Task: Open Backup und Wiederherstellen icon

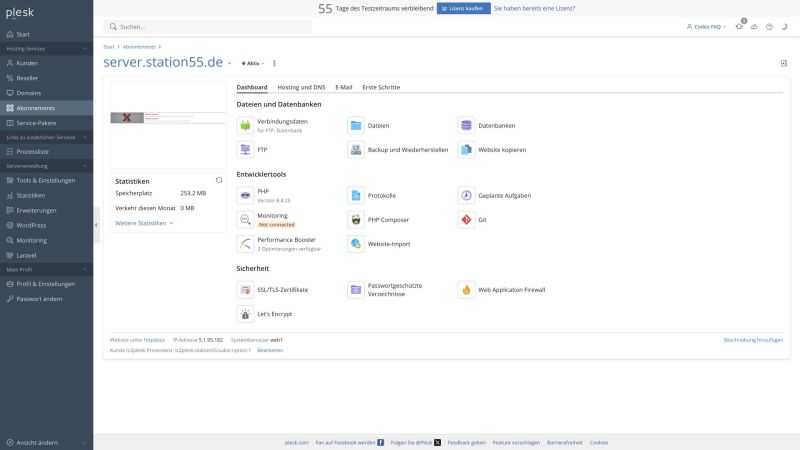Action: [356, 149]
